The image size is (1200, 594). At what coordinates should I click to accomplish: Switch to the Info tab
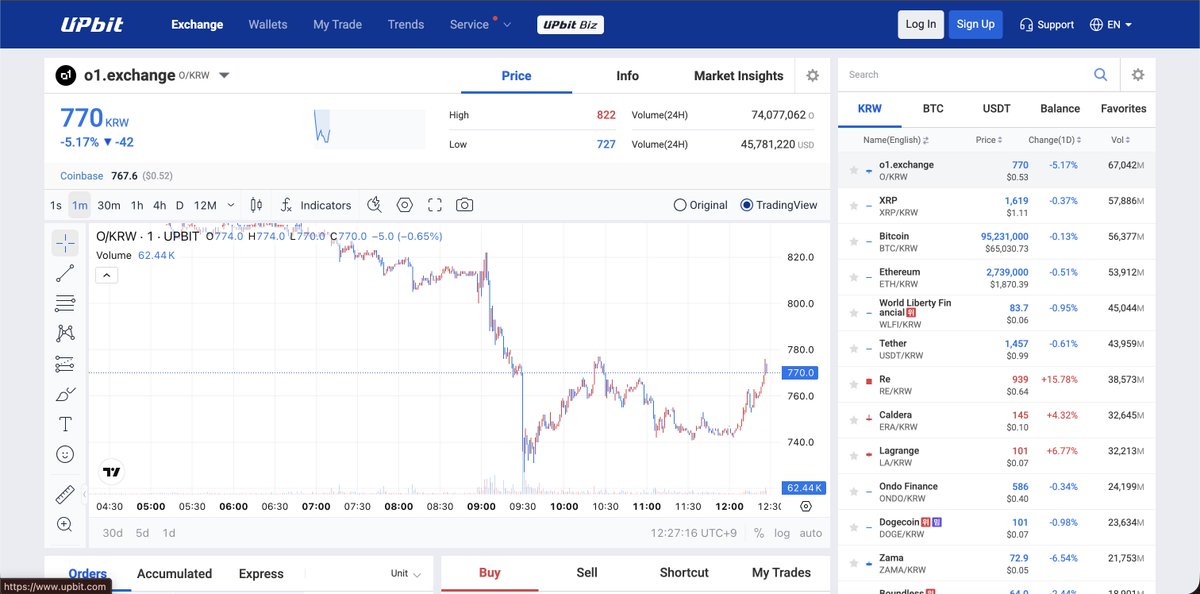point(628,76)
